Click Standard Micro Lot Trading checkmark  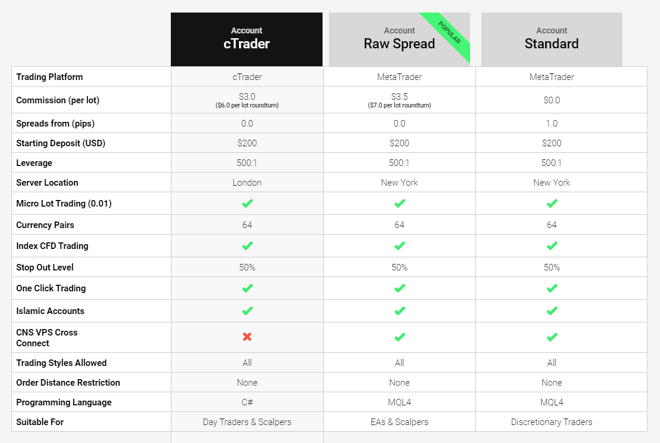(551, 203)
